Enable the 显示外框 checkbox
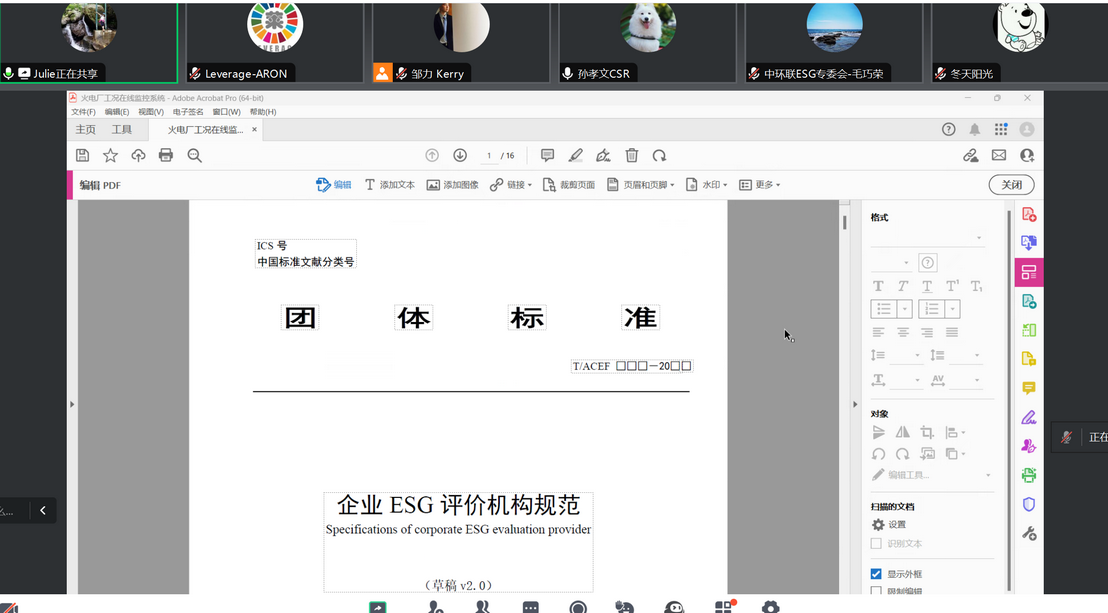This screenshot has width=1108, height=613. pyautogui.click(x=874, y=573)
